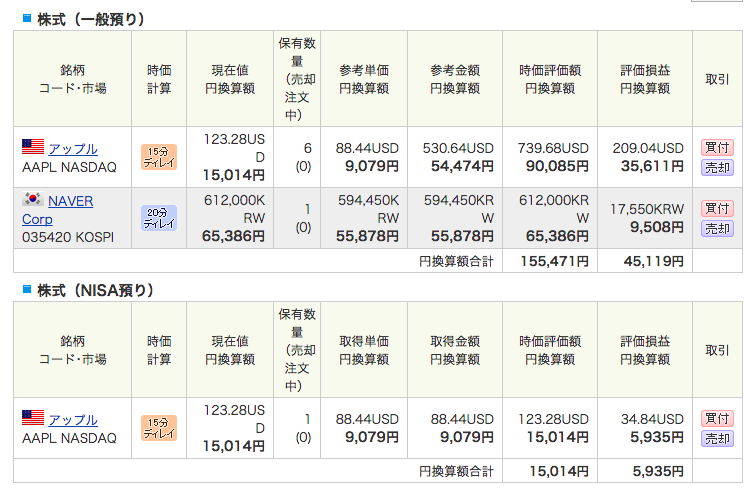Click US flag icon in 一般預り Apple row

click(x=33, y=147)
